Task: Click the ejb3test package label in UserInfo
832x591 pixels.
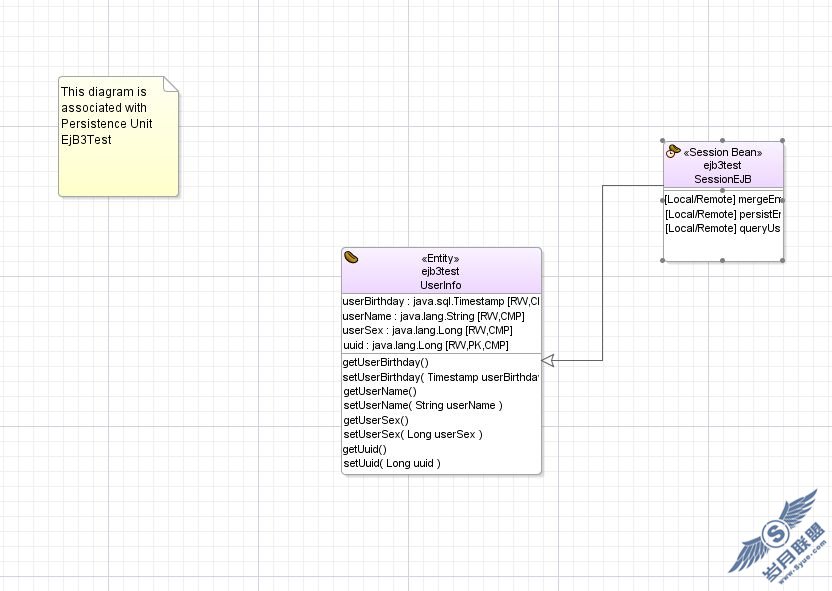Action: pyautogui.click(x=440, y=272)
